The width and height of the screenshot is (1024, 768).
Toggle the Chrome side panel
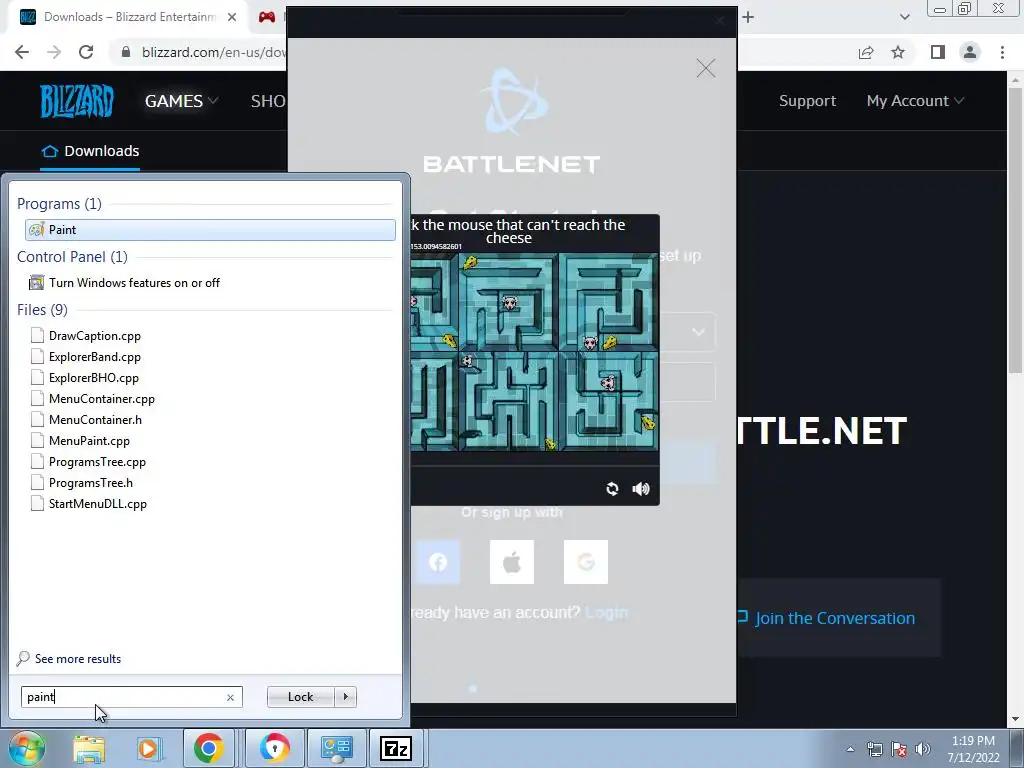938,52
